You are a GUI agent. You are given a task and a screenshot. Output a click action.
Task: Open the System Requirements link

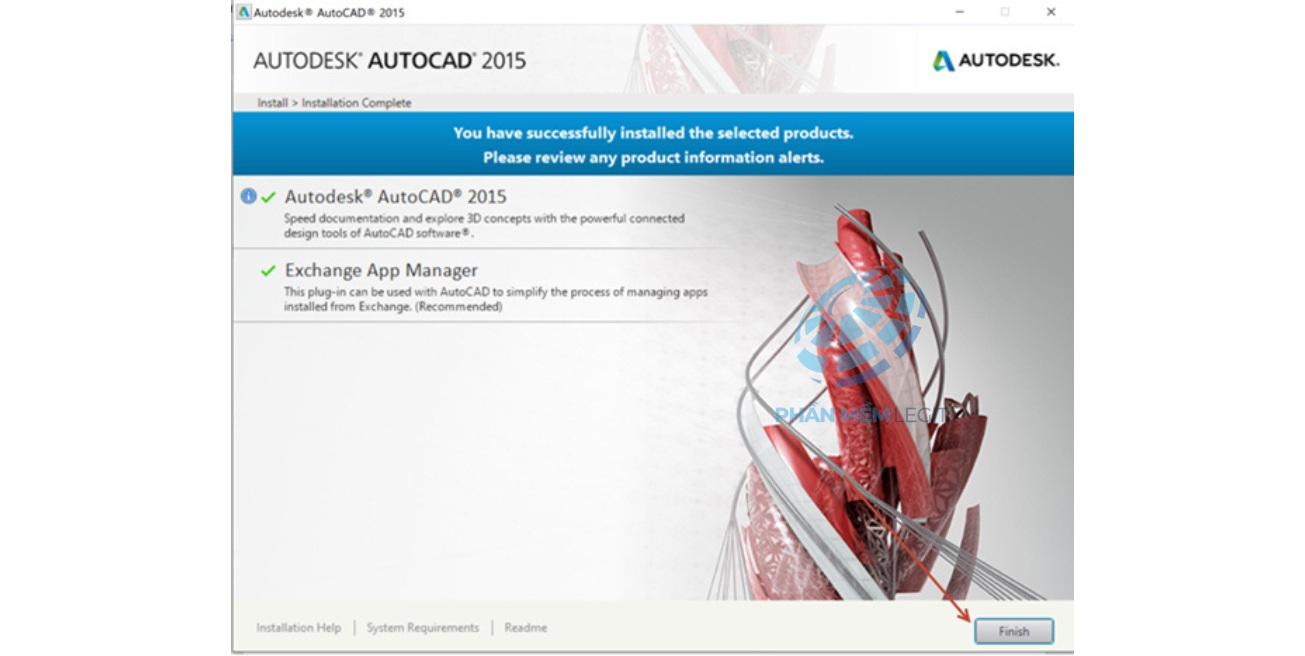(422, 628)
